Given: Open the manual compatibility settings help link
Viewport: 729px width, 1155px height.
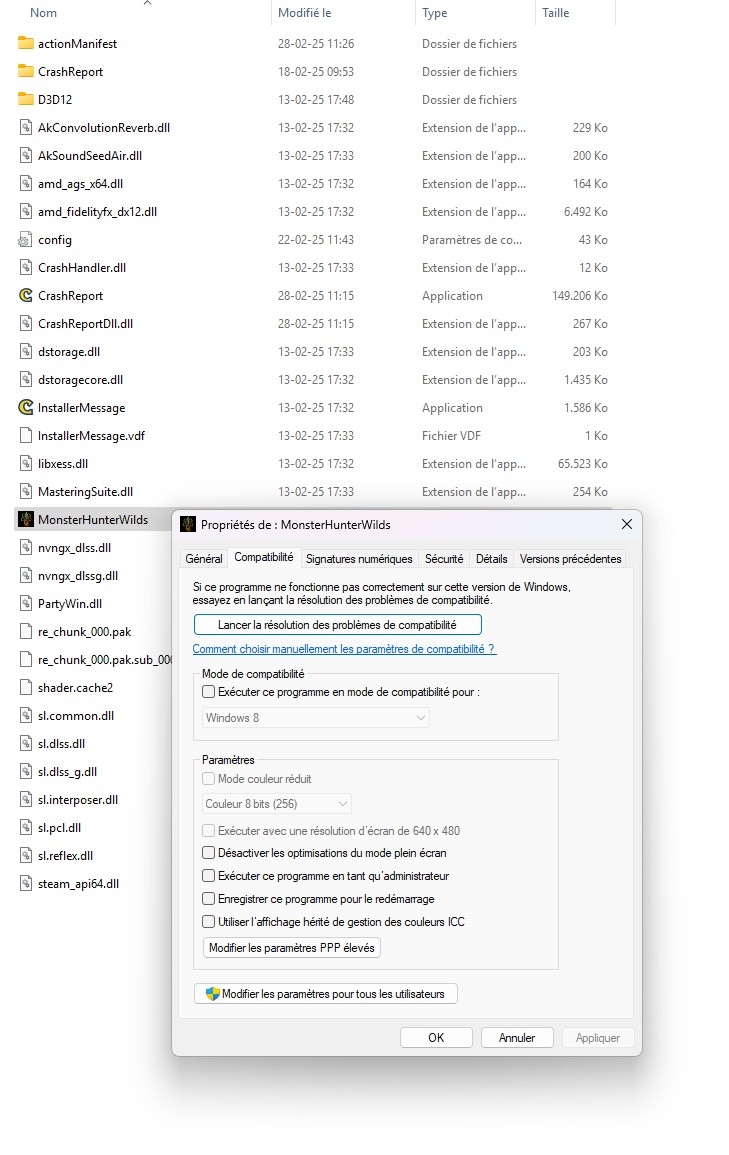Looking at the screenshot, I should click(x=344, y=649).
